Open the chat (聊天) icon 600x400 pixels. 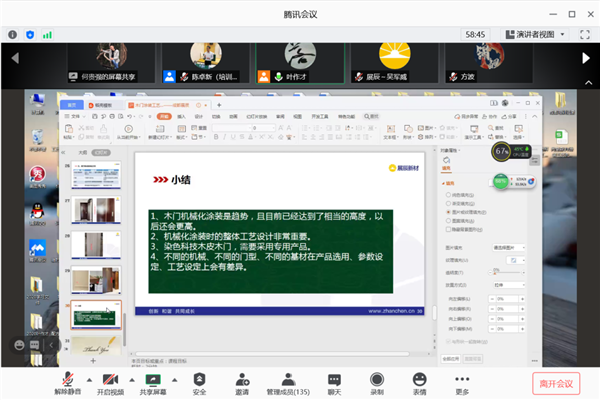pyautogui.click(x=334, y=379)
